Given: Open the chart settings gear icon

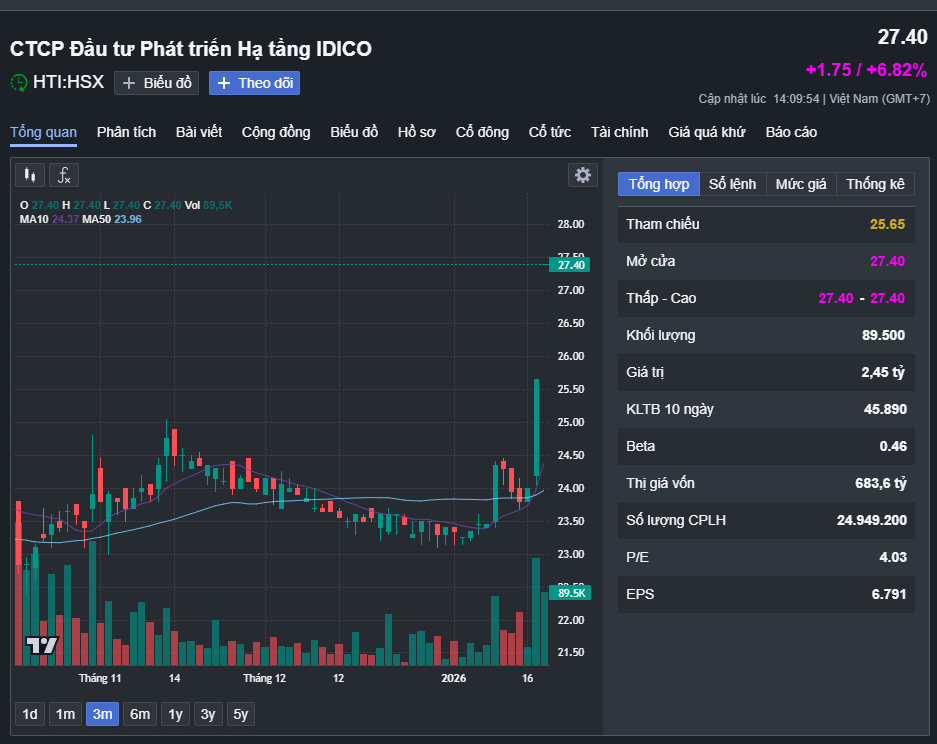Looking at the screenshot, I should pyautogui.click(x=583, y=174).
